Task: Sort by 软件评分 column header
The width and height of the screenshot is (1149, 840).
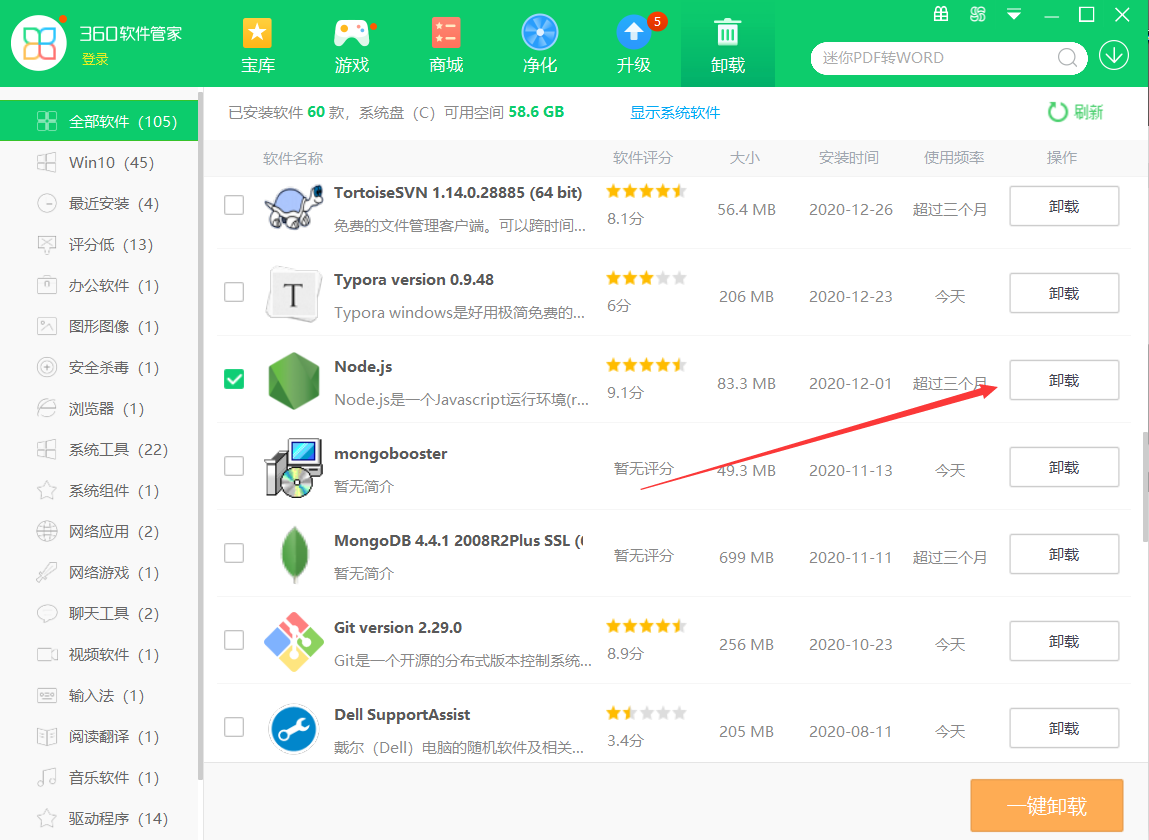Action: [x=642, y=158]
